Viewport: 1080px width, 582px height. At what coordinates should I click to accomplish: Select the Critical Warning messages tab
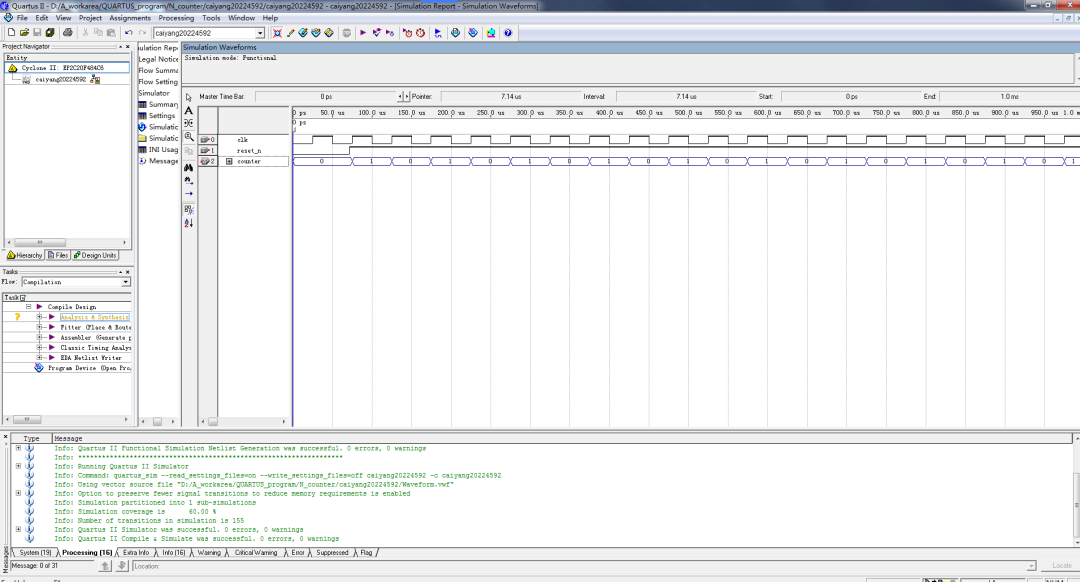coord(256,552)
